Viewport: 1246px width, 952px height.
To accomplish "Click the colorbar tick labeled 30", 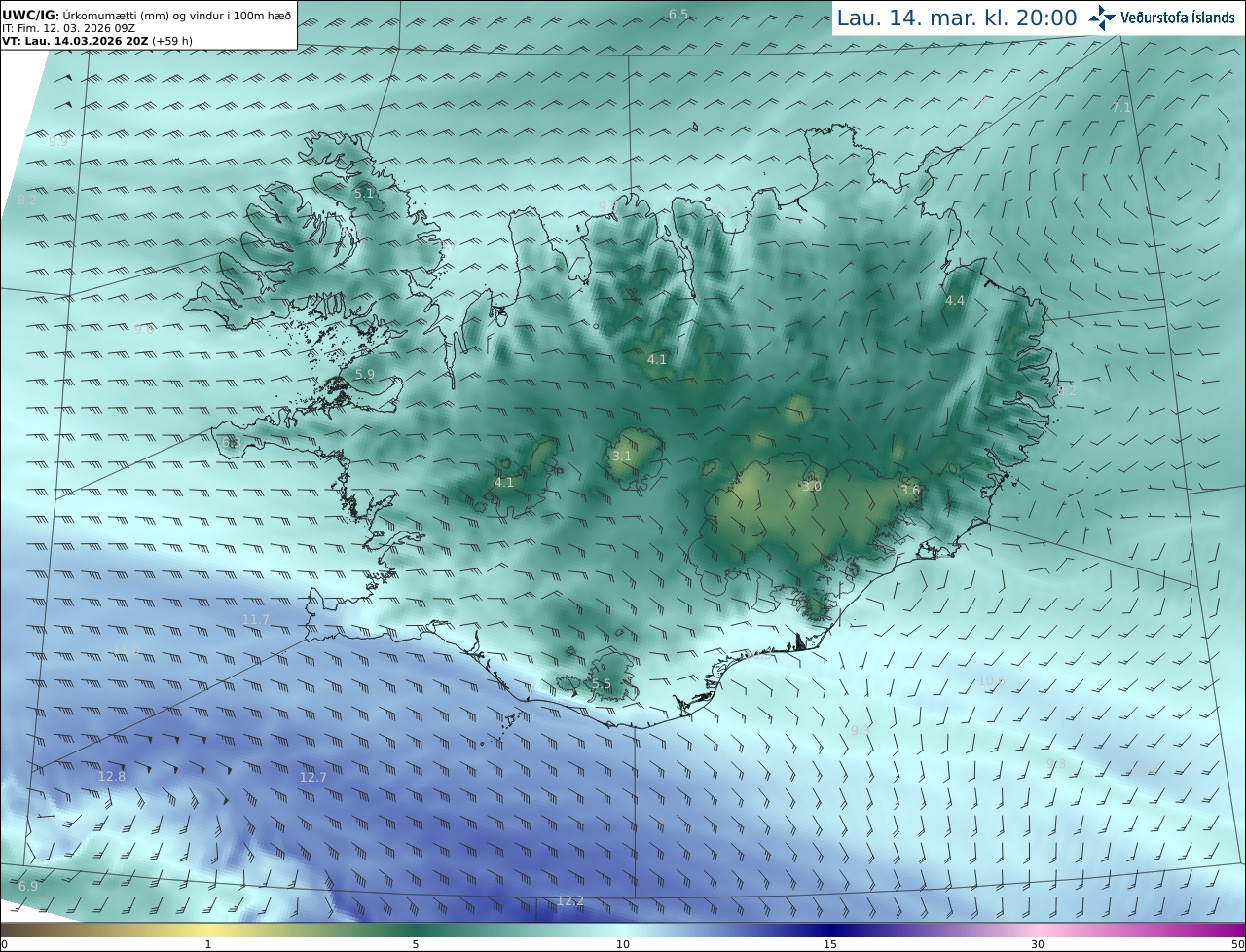I will click(x=1038, y=944).
